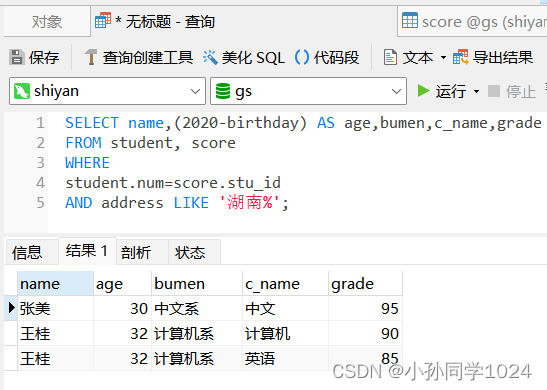The width and height of the screenshot is (547, 390).
Task: Click the current row arrow indicator
Action: pyautogui.click(x=12, y=308)
